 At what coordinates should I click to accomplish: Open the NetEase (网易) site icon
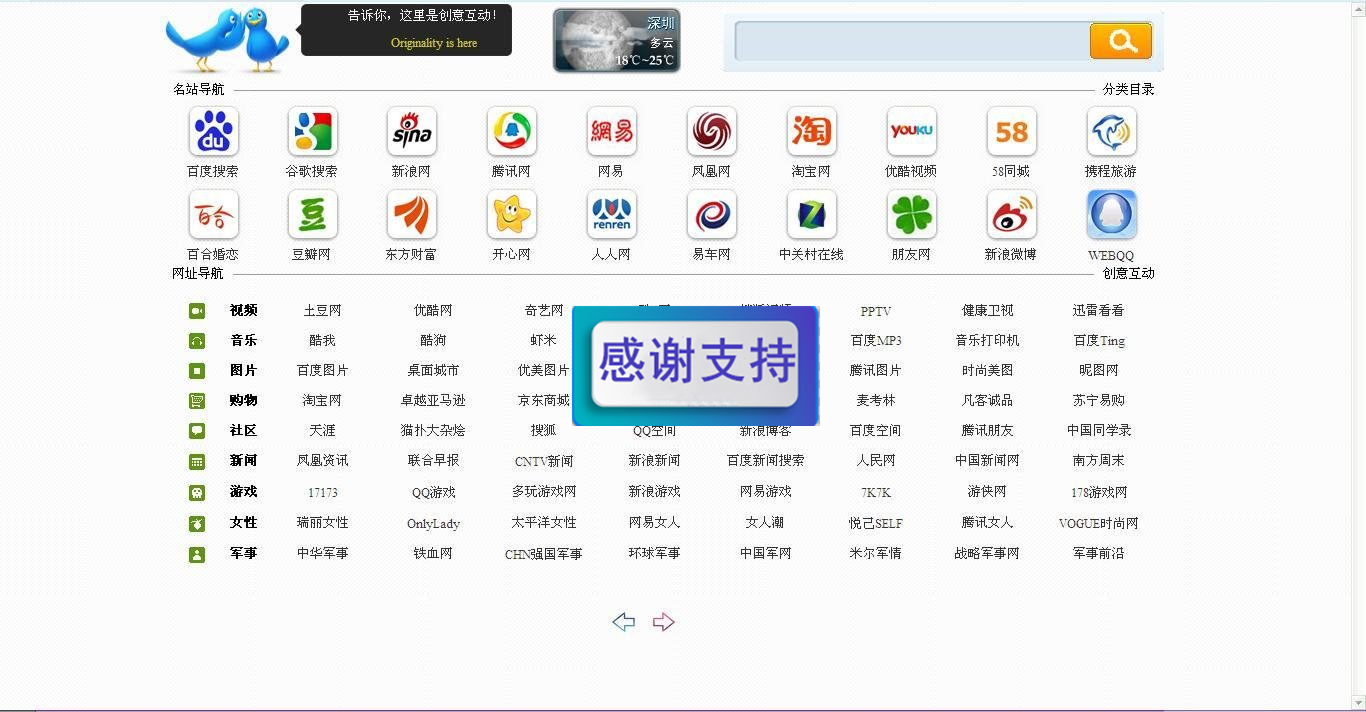[x=612, y=132]
